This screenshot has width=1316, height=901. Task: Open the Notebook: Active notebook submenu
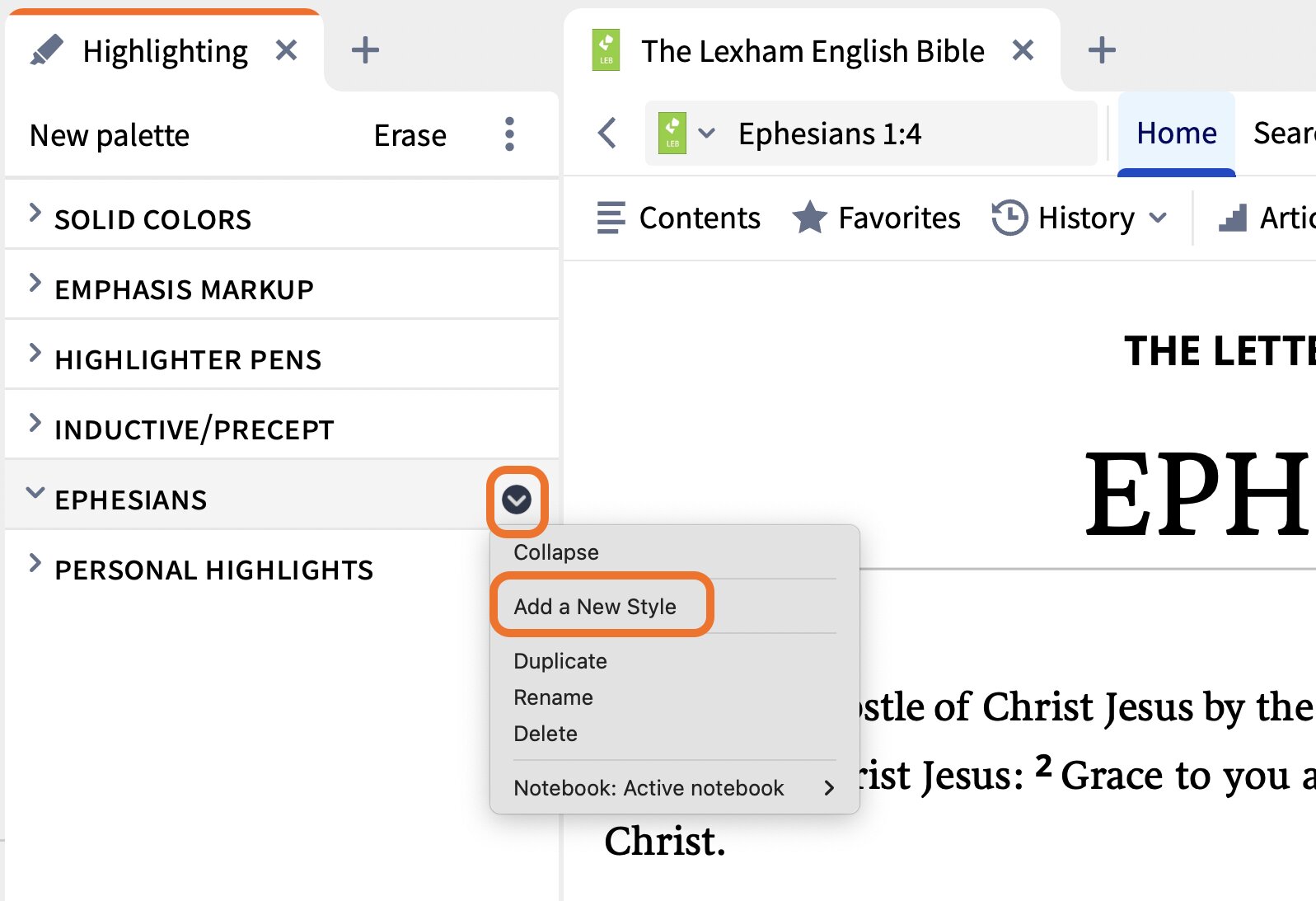[x=674, y=788]
